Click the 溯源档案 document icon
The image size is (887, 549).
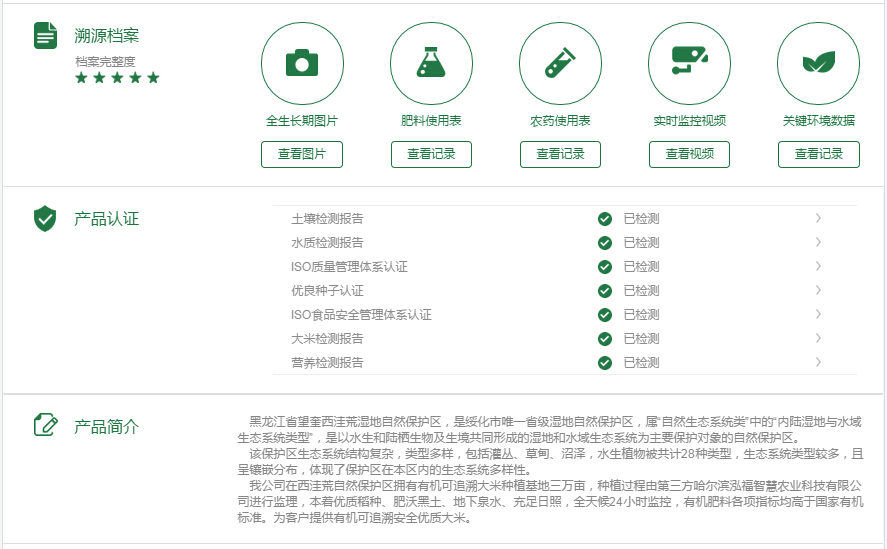(46, 36)
